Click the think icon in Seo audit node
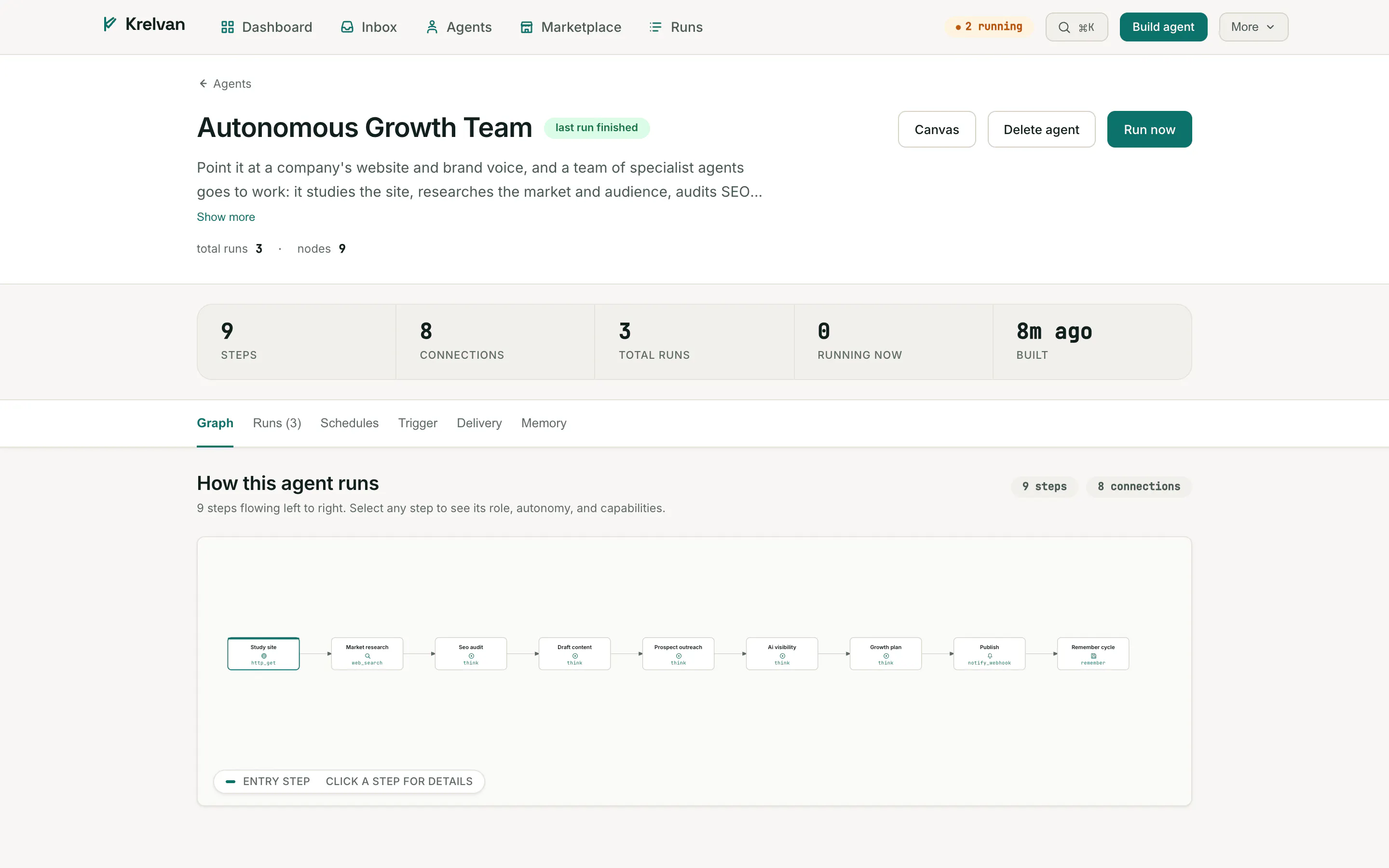This screenshot has height=868, width=1389. coord(471,656)
